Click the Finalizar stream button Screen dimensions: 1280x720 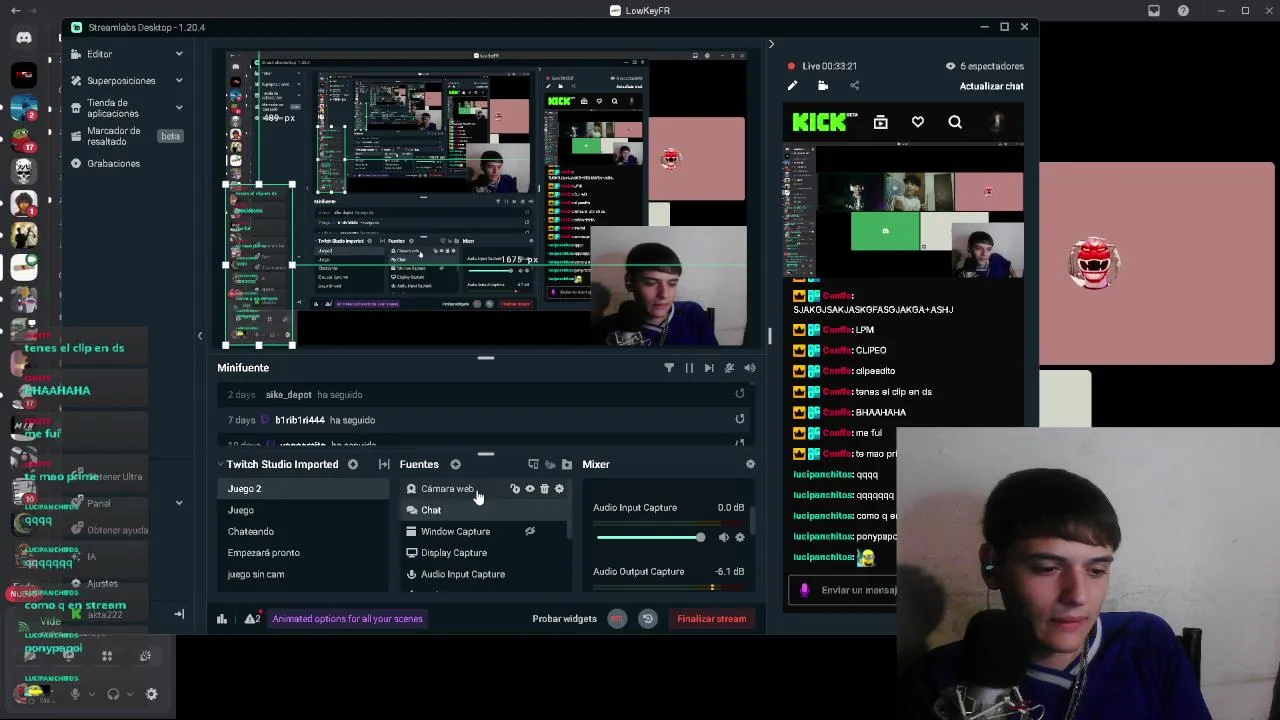pyautogui.click(x=711, y=619)
